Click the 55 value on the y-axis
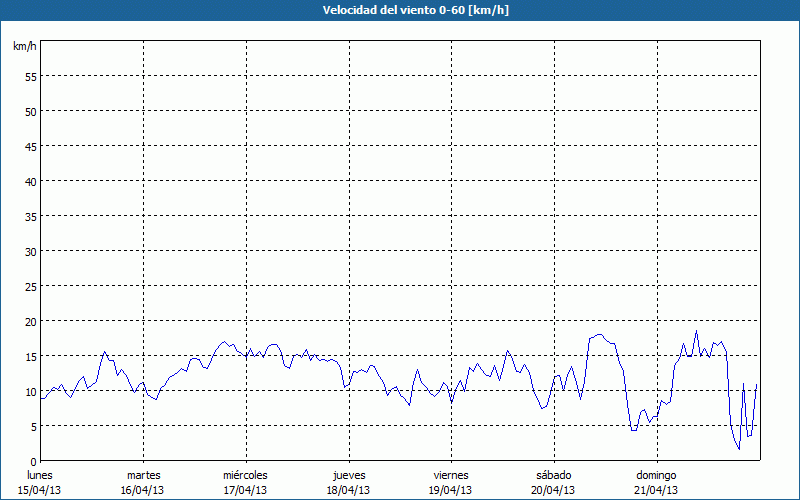The width and height of the screenshot is (800, 500). pos(30,76)
